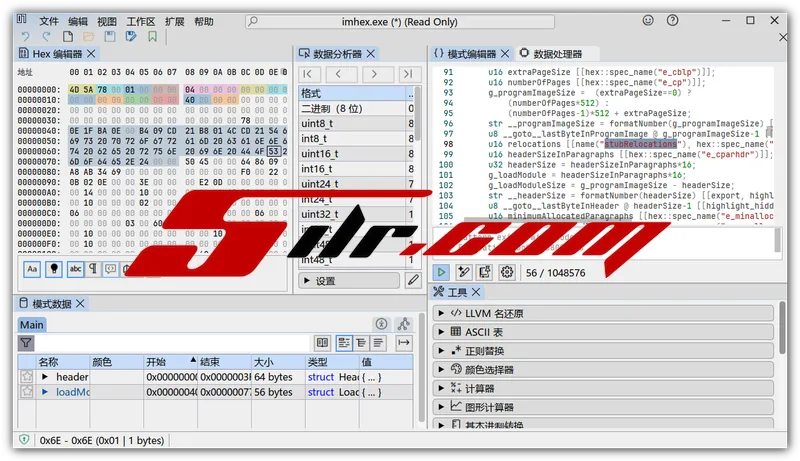Open the 工作区 menu
The height and width of the screenshot is (461, 800).
click(141, 21)
